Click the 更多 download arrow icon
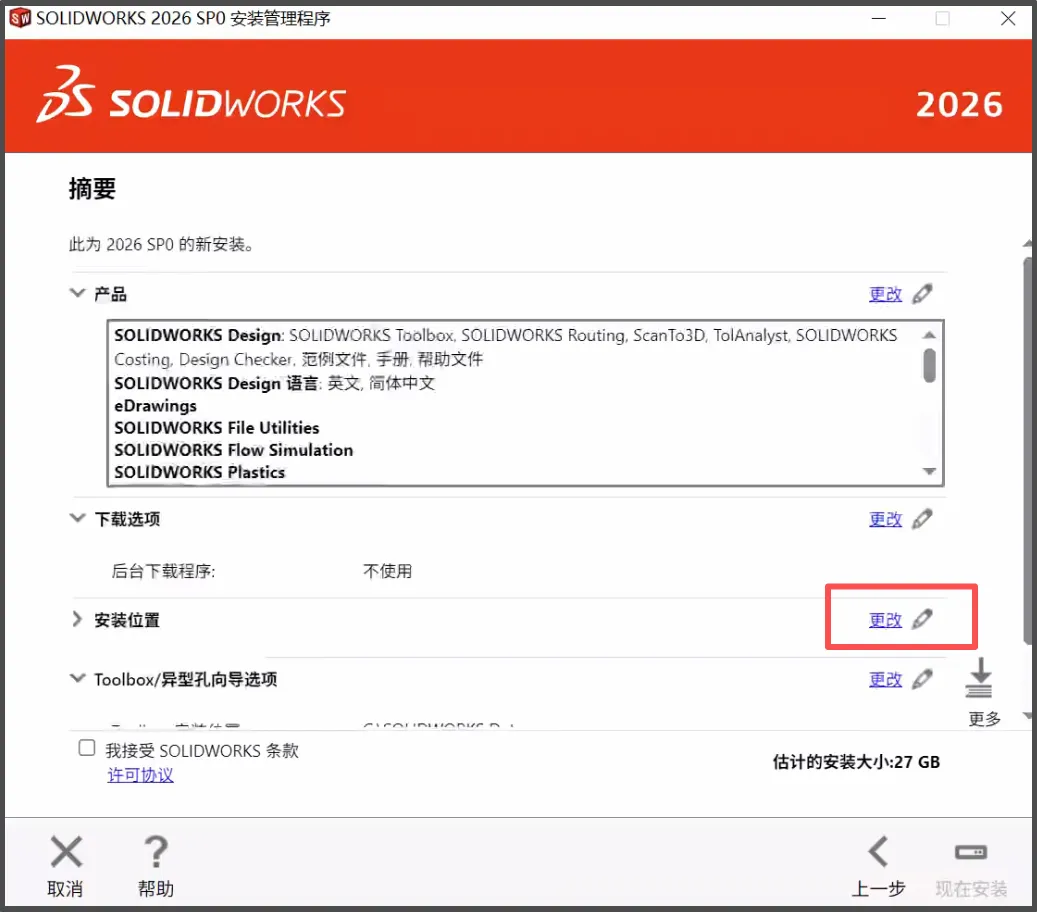1037x912 pixels. click(979, 678)
